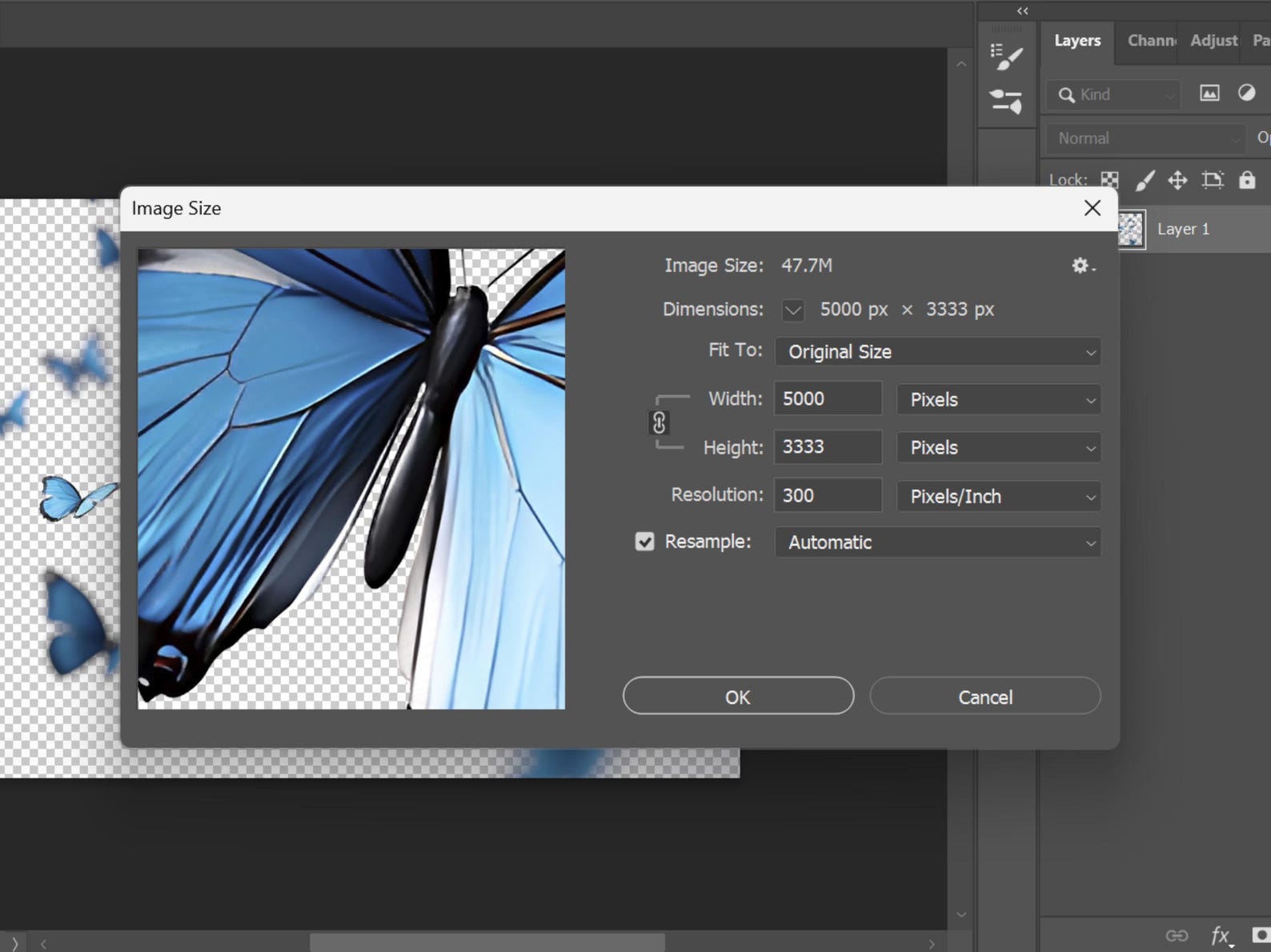This screenshot has height=952, width=1271.
Task: Open the layer Kind filter dropdown
Action: coord(1114,95)
